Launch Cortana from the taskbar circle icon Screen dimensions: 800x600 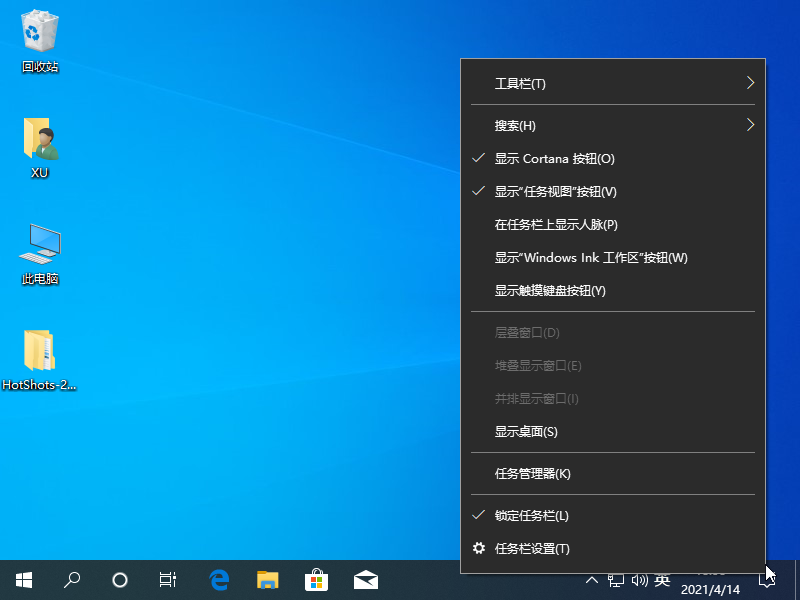pyautogui.click(x=119, y=579)
